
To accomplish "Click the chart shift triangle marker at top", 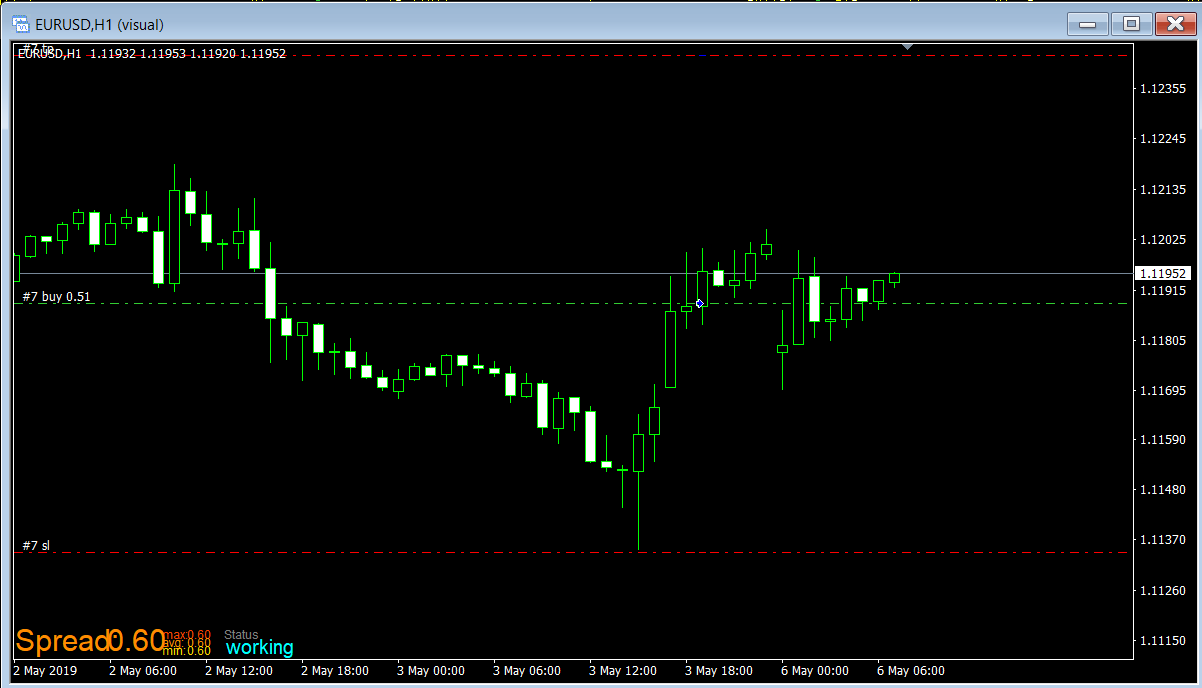I will point(907,46).
